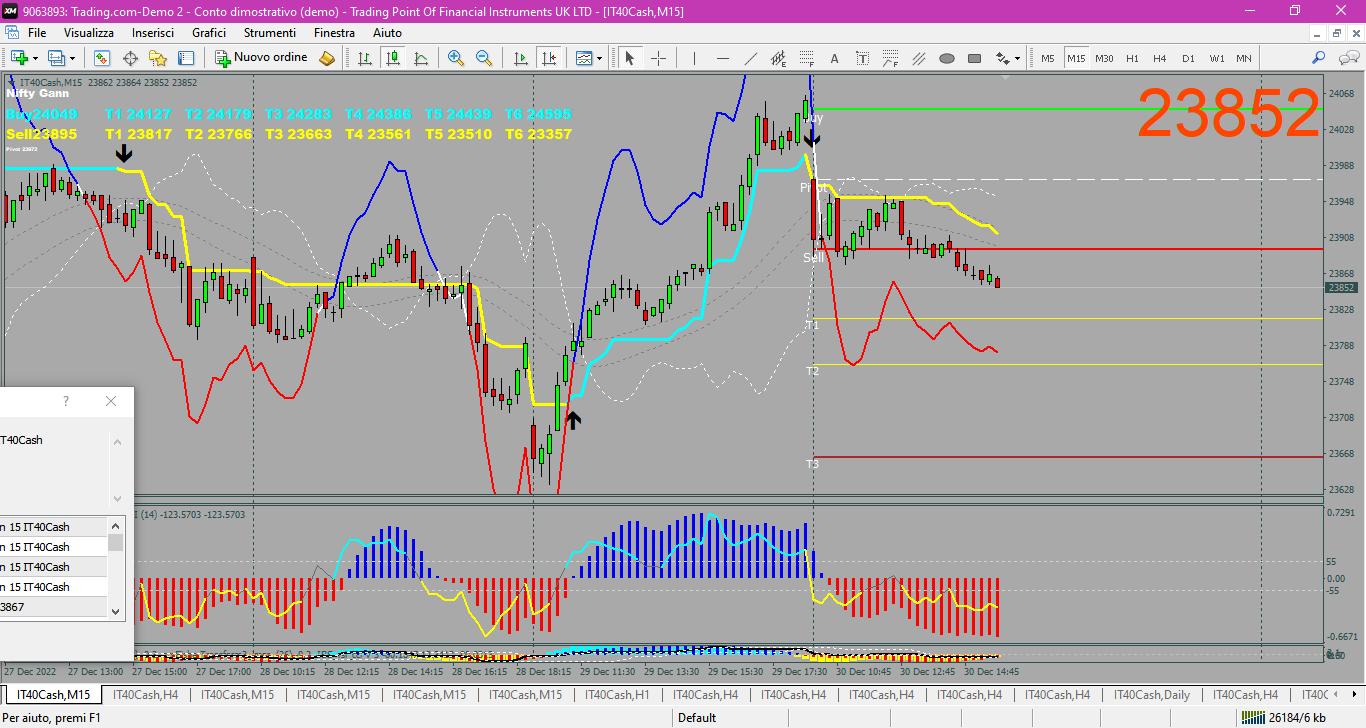The height and width of the screenshot is (728, 1366).
Task: Switch to IT40Cash,Daily chart tab
Action: [1152, 694]
